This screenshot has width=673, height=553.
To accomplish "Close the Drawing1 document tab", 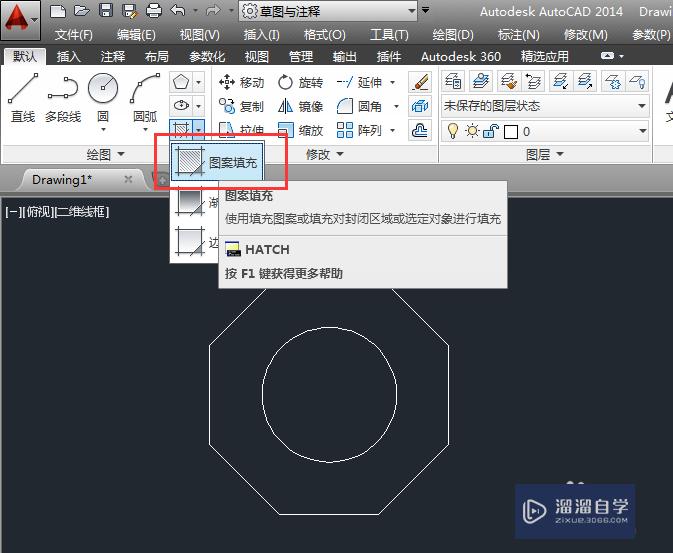I will point(128,179).
